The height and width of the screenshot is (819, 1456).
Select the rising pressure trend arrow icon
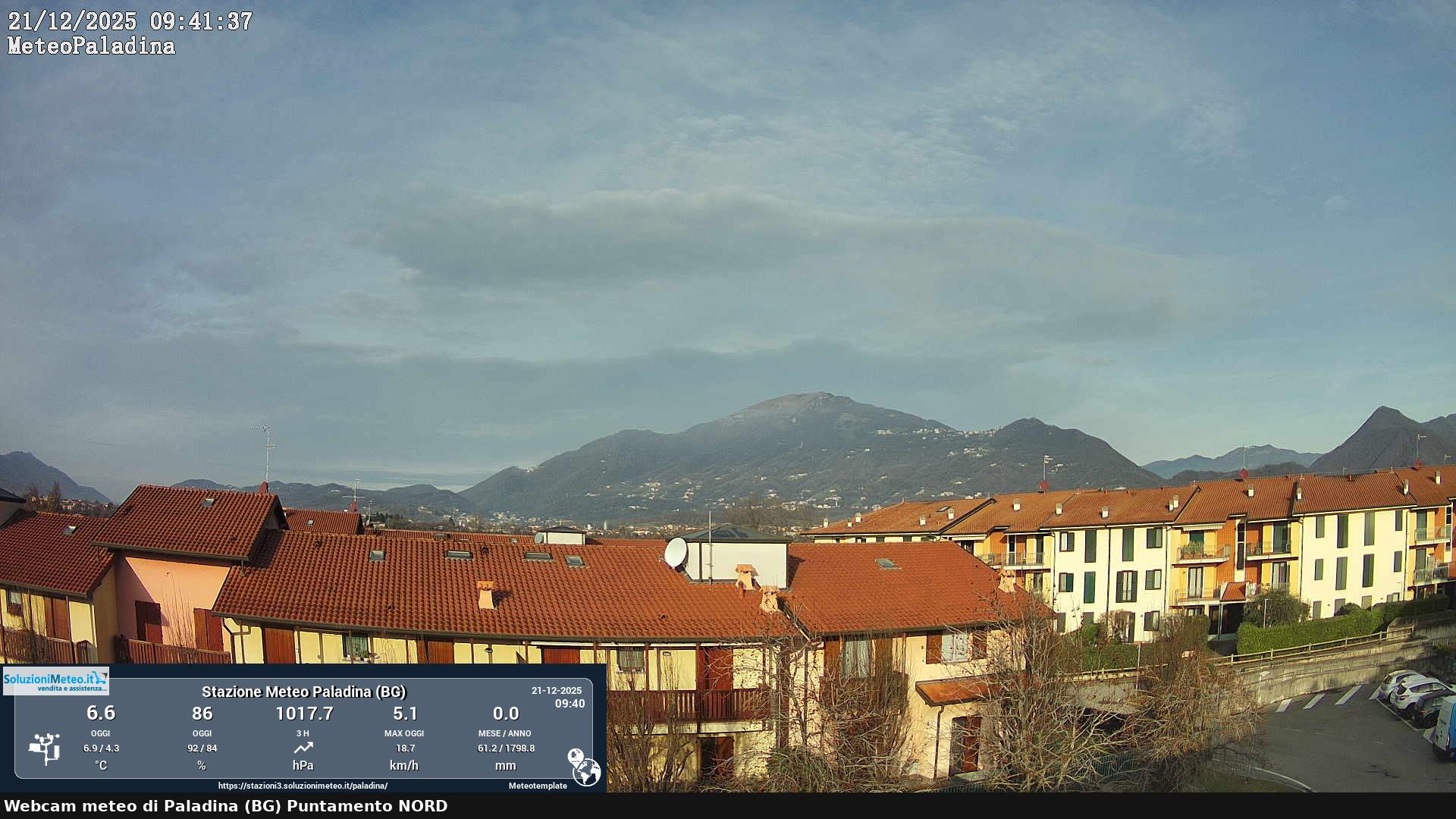(x=303, y=747)
